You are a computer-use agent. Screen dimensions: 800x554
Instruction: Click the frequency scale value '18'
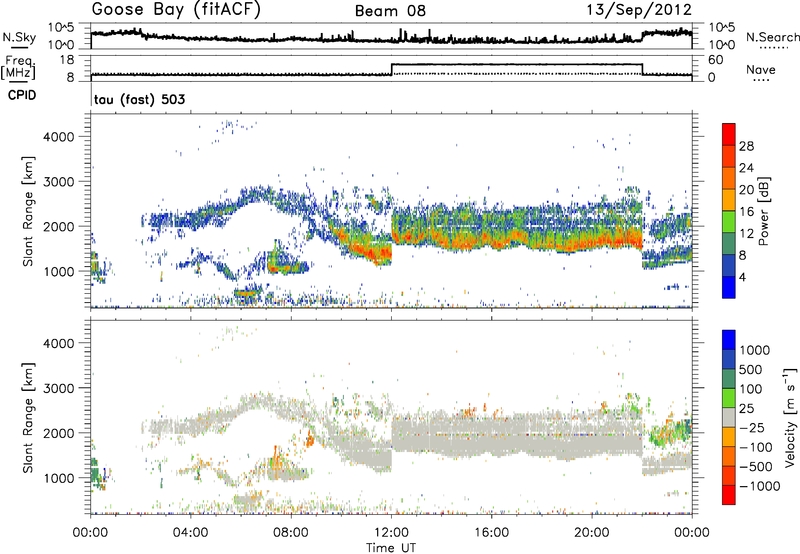pyautogui.click(x=67, y=60)
